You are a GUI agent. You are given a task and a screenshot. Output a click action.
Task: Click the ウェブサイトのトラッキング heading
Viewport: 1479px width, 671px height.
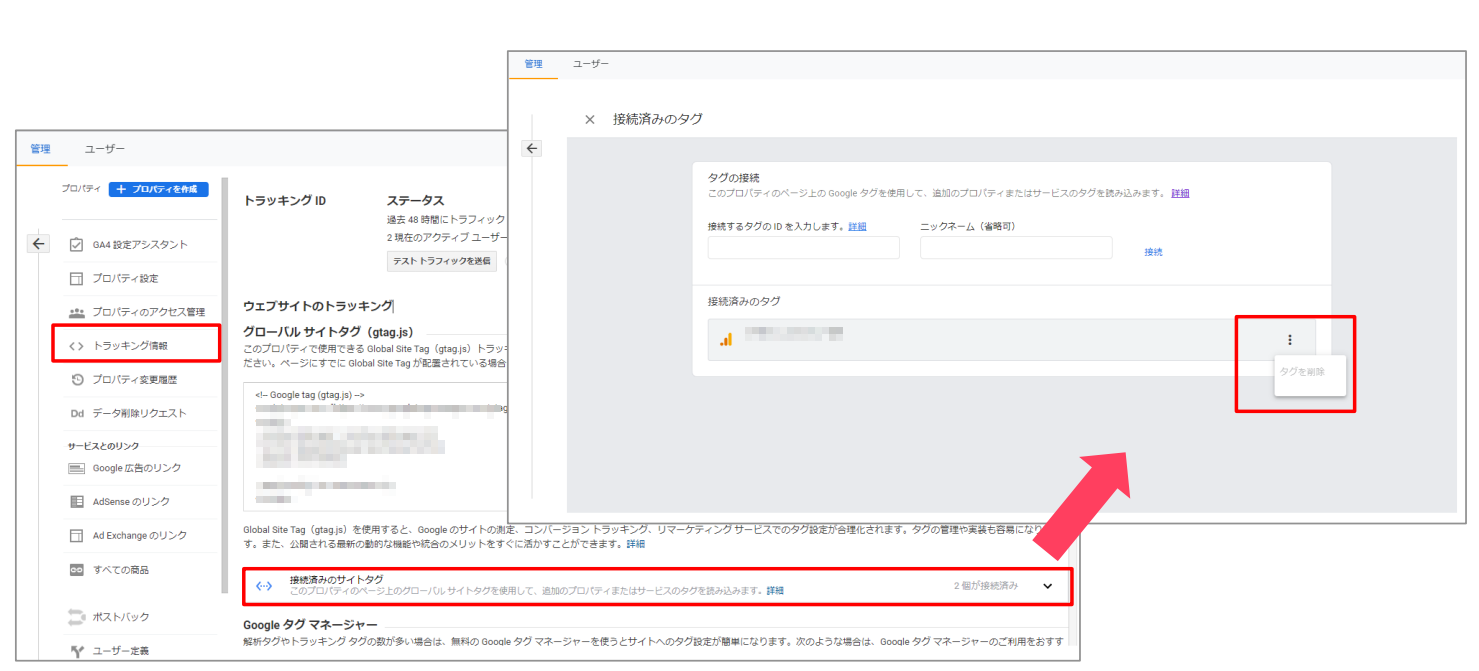coord(317,306)
